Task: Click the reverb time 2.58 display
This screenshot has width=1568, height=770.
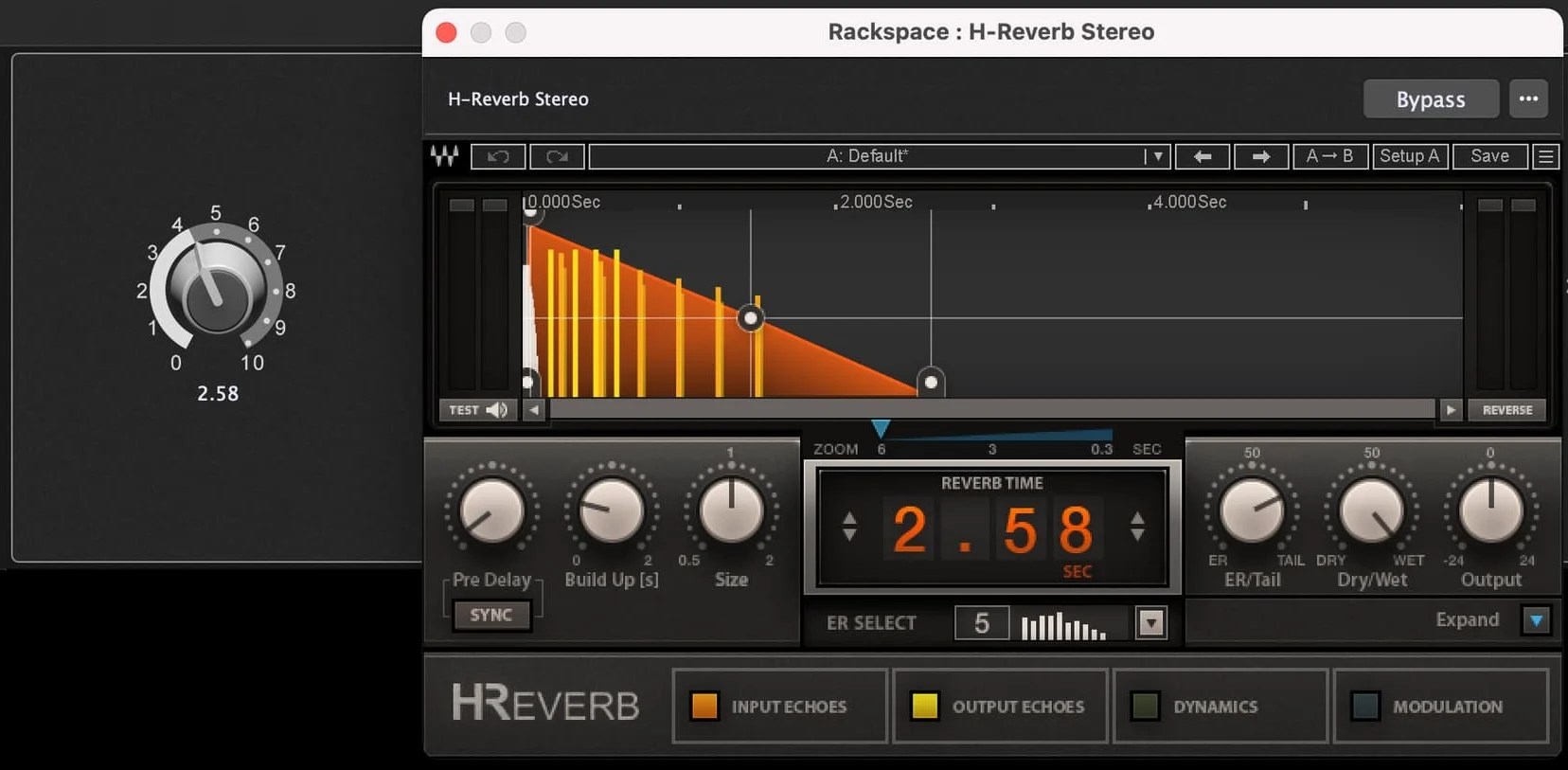Action: point(992,529)
